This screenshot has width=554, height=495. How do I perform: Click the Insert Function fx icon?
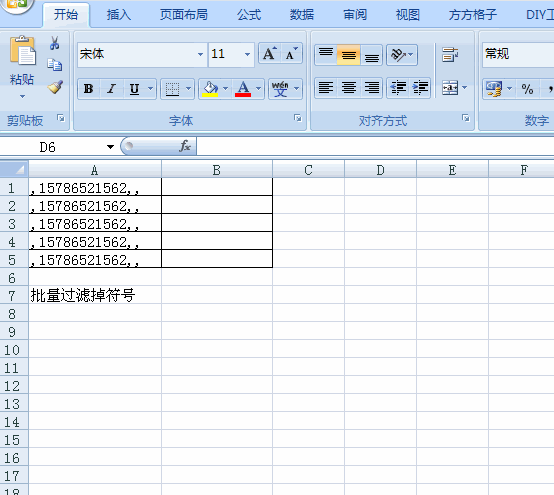pos(185,146)
